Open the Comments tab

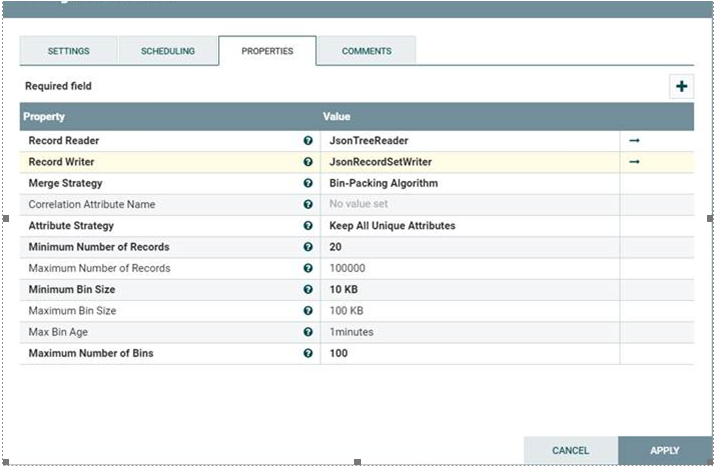click(366, 51)
